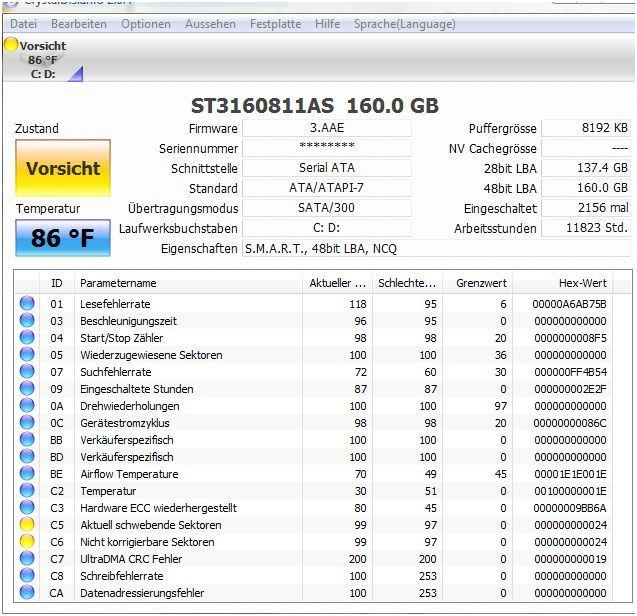The image size is (637, 616).
Task: Click the blue status icon for Beschleunigungszeit
Action: pyautogui.click(x=27, y=321)
